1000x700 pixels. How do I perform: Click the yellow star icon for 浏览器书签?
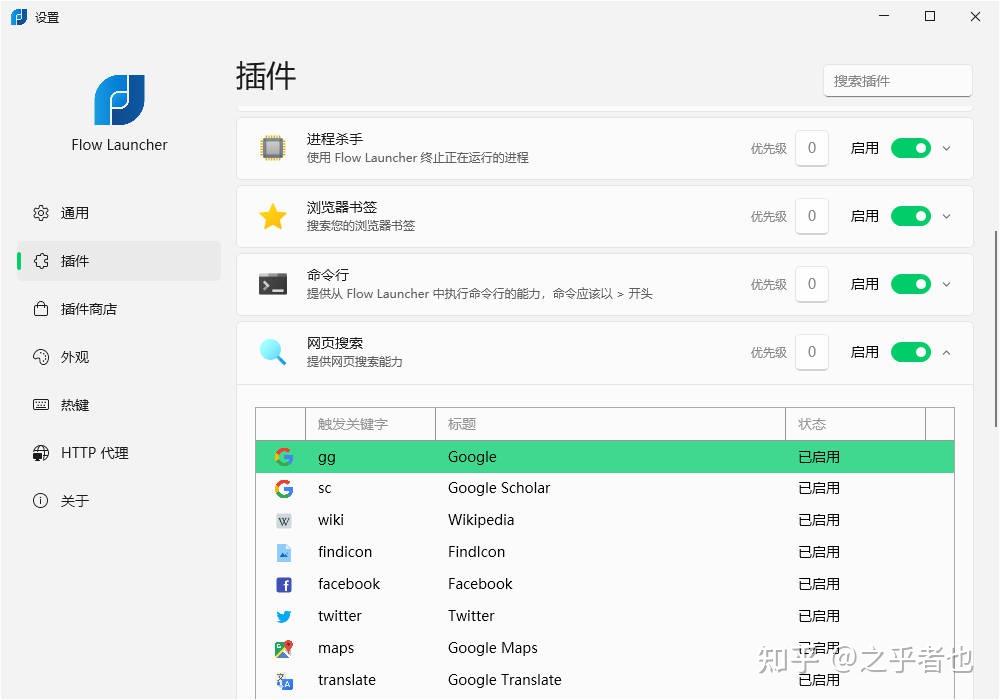273,216
